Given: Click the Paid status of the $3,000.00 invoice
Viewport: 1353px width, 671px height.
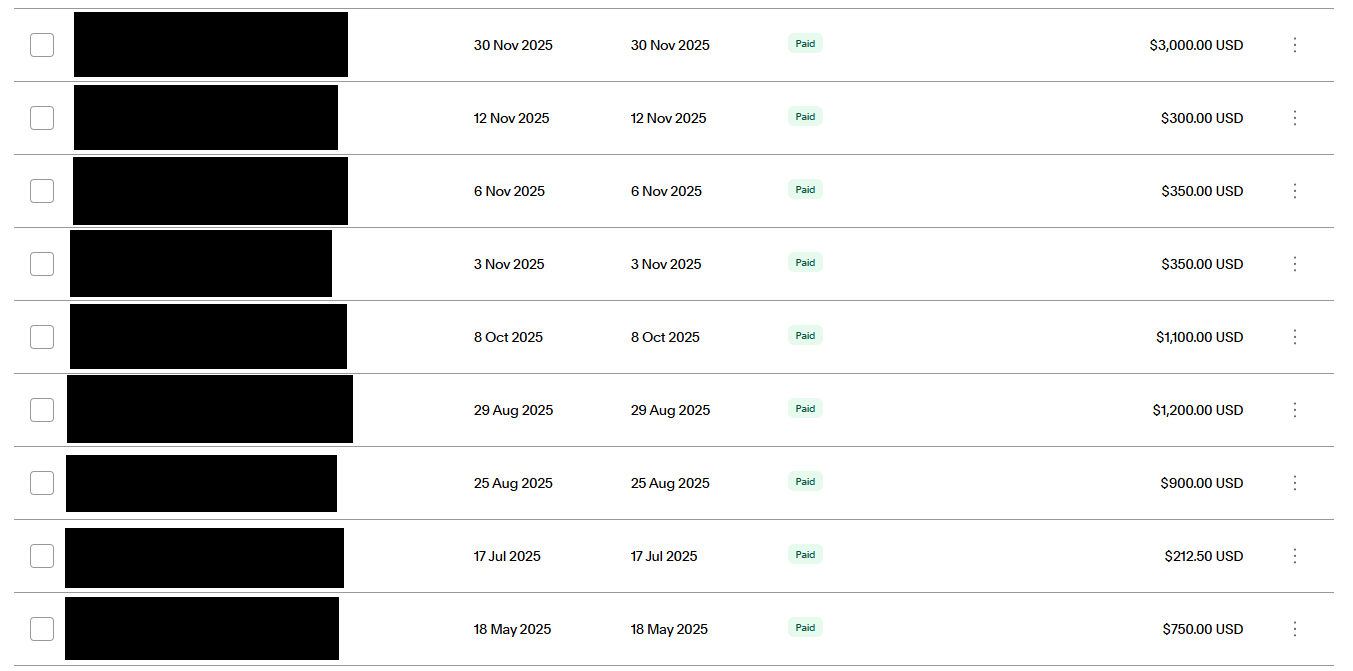Looking at the screenshot, I should (805, 44).
